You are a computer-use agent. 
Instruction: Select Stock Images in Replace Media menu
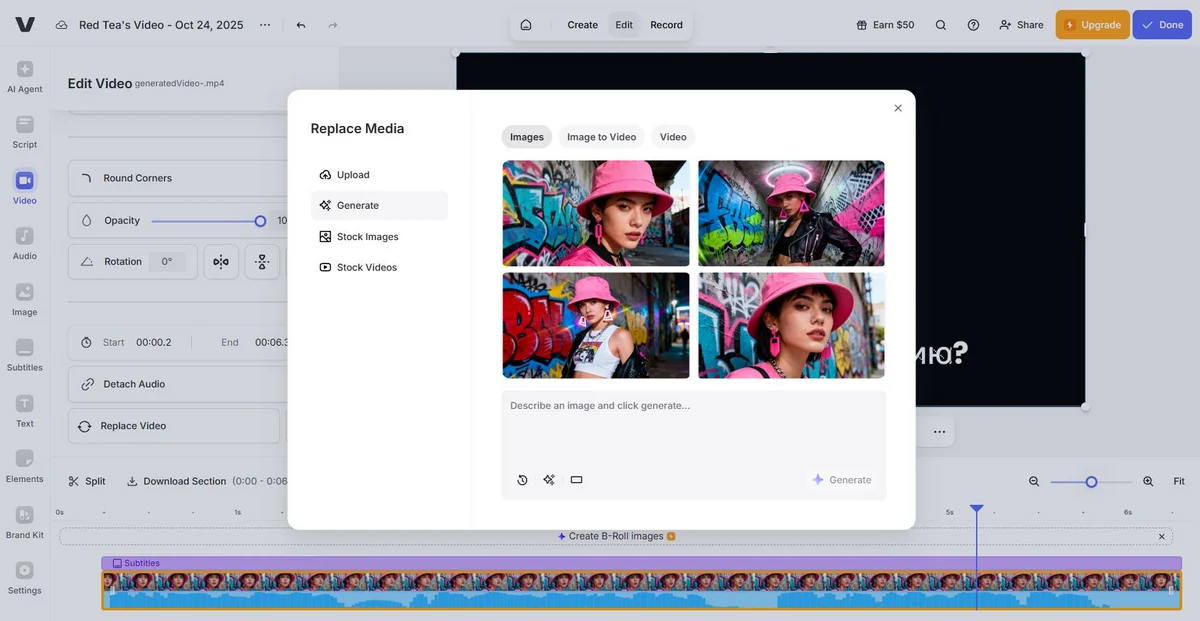367,237
